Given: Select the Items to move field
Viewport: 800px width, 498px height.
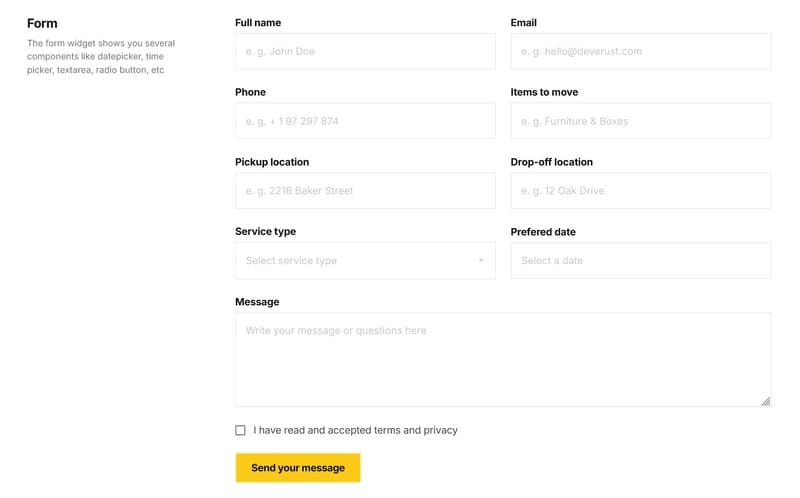Looking at the screenshot, I should pos(640,121).
